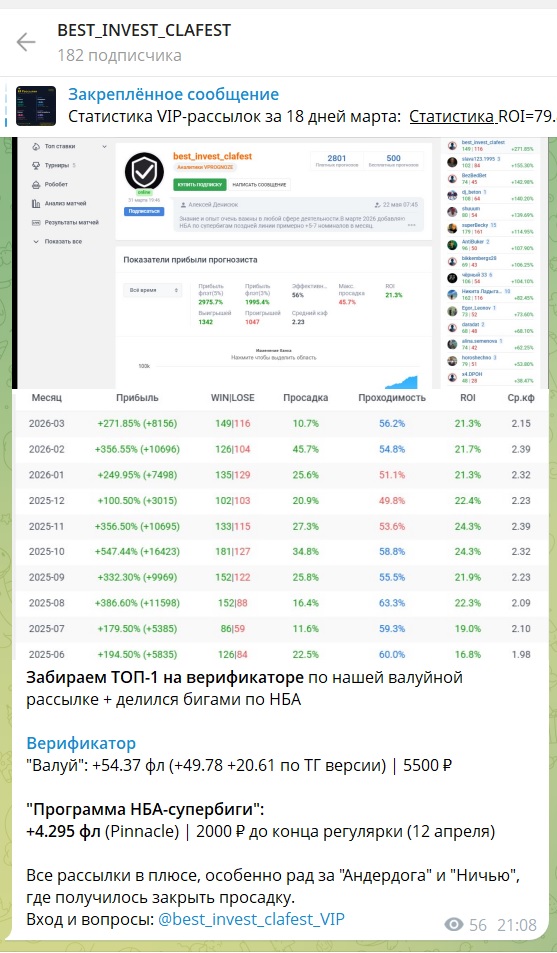Image resolution: width=557 pixels, height=953 pixels.
Task: Click the Программа НБА-супербиги heading
Action: (x=145, y=809)
